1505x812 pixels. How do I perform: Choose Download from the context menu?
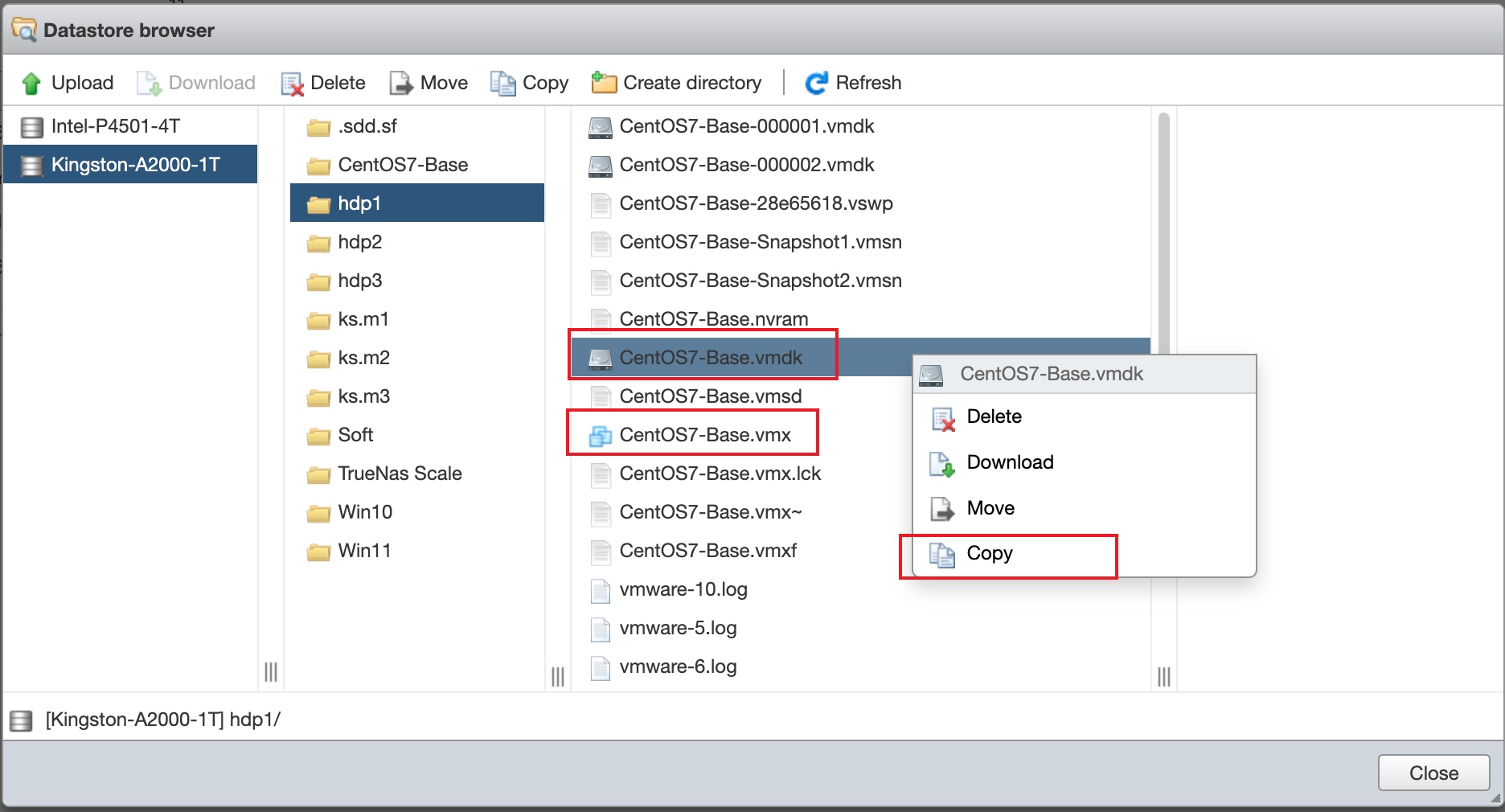(x=1009, y=462)
